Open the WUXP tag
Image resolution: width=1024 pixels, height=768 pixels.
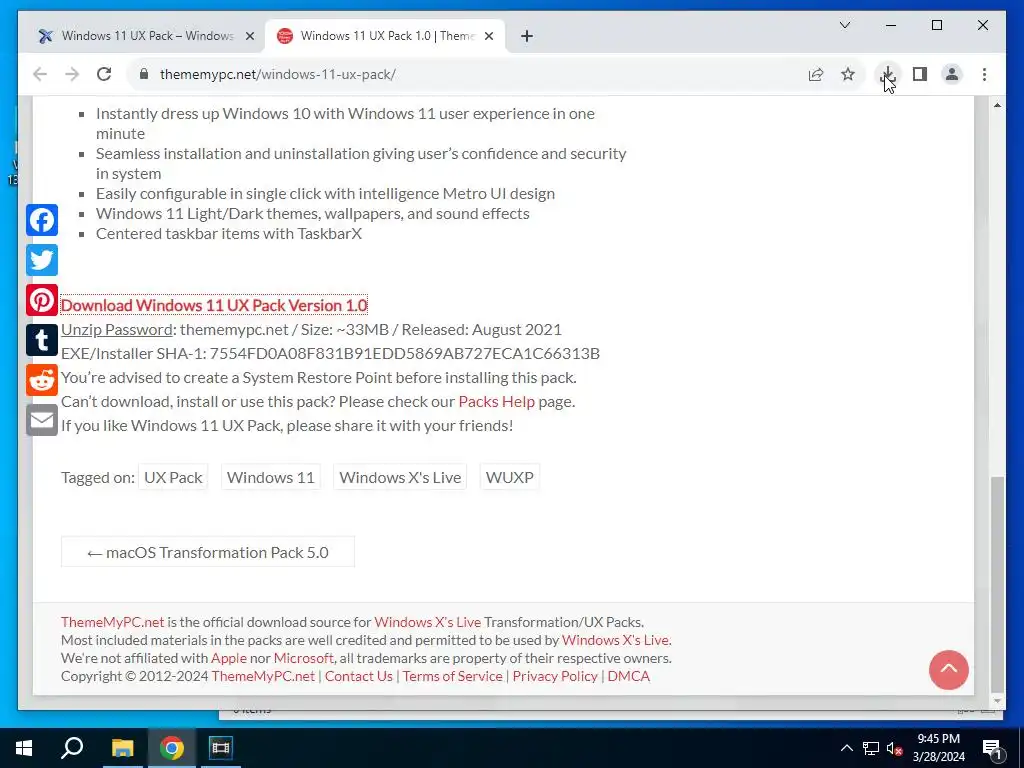click(509, 477)
